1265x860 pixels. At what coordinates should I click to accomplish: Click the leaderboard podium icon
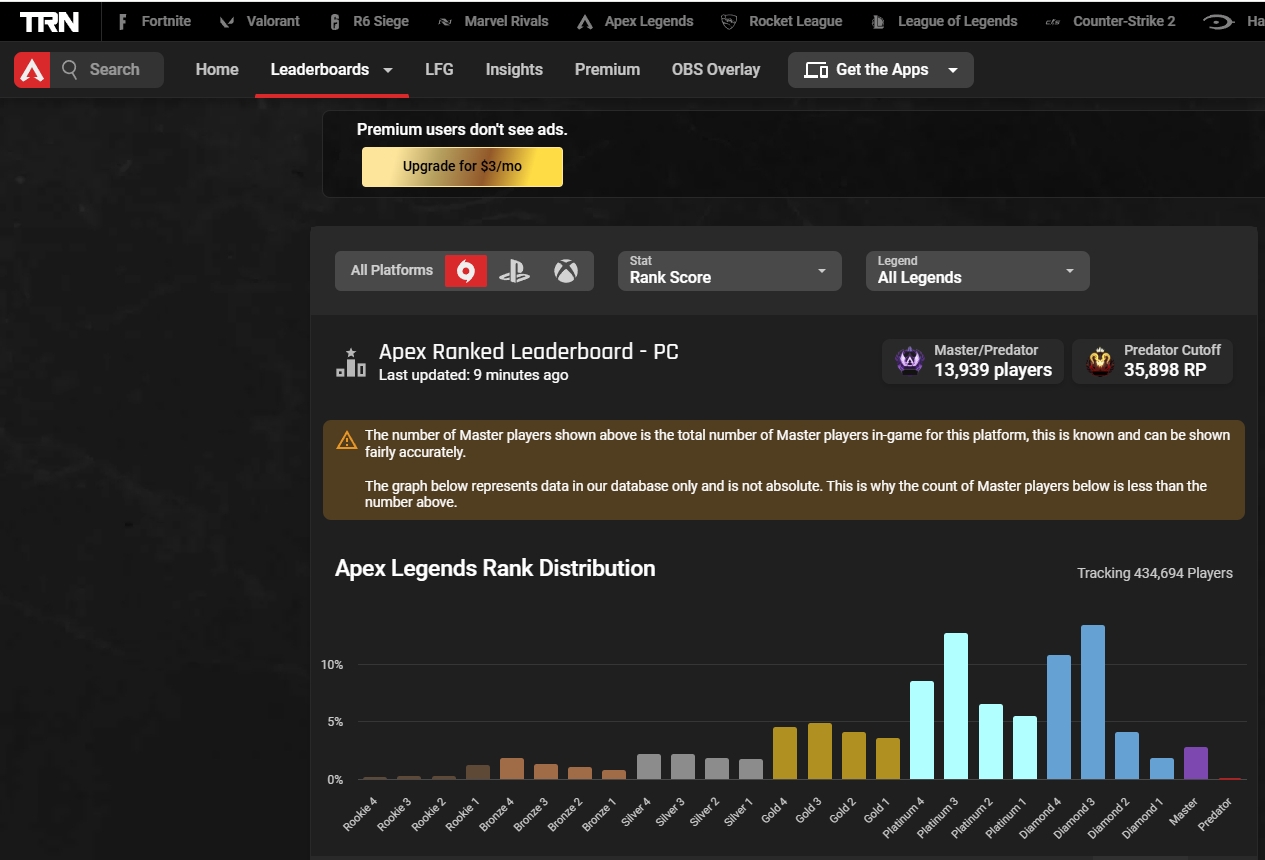click(351, 363)
